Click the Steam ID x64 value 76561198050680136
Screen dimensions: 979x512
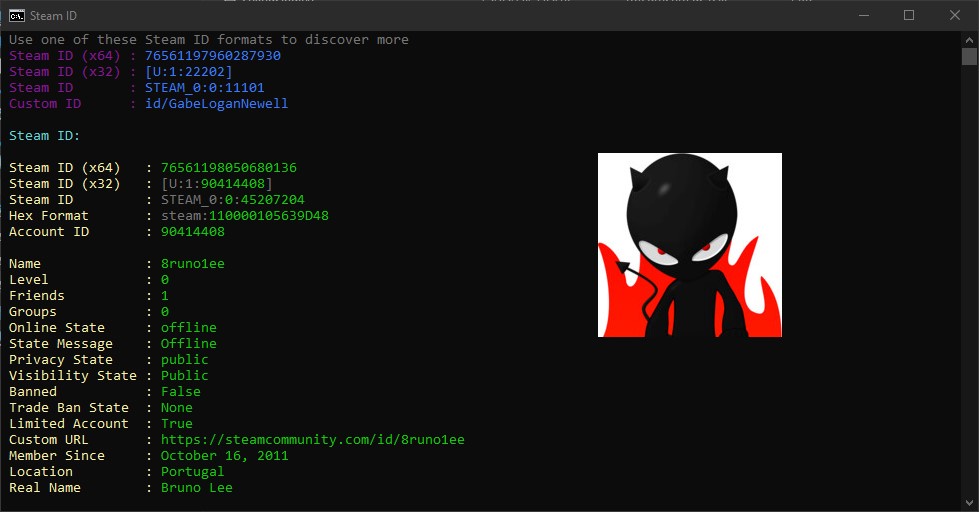(x=229, y=168)
